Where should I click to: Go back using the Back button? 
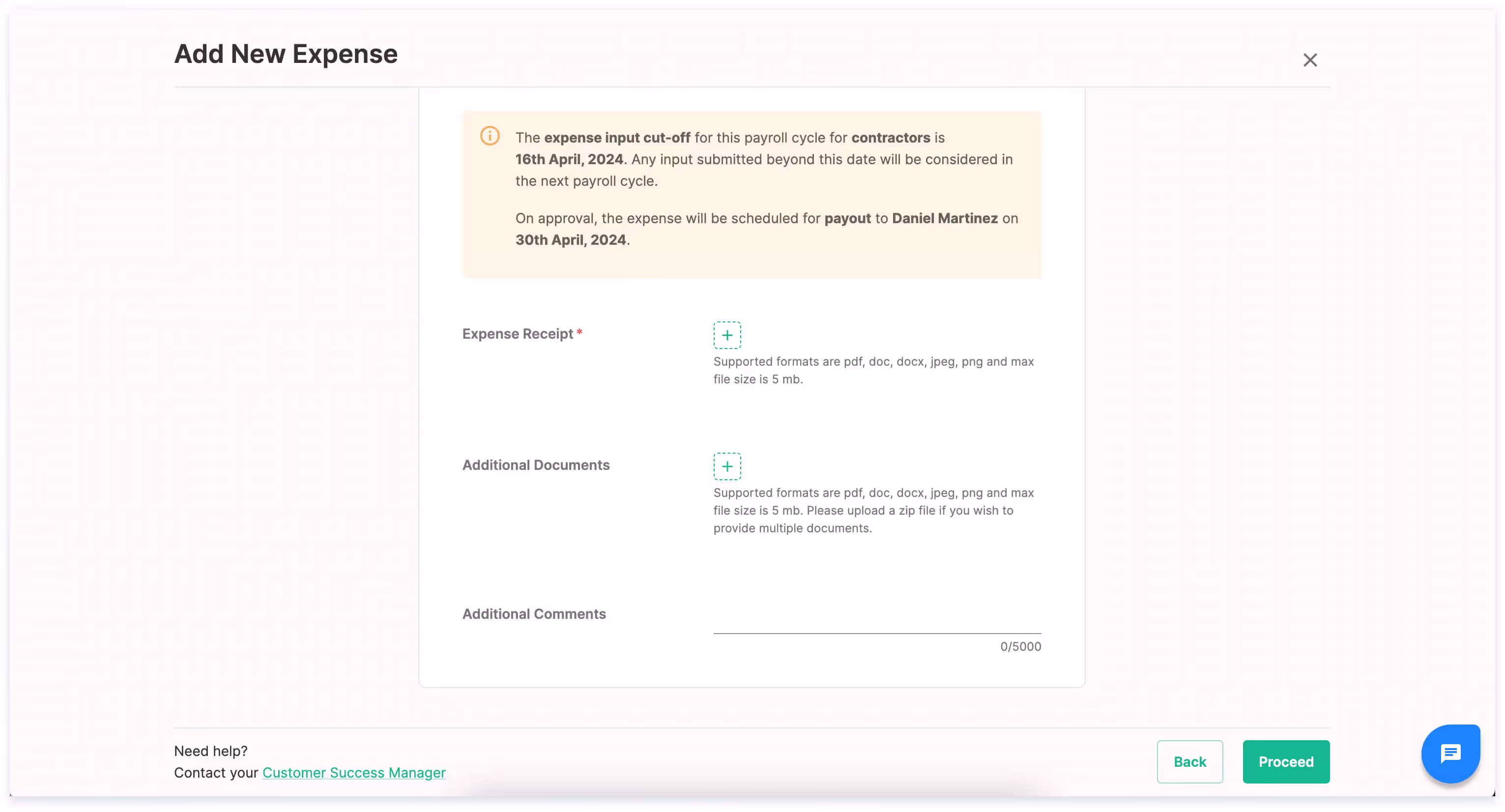pos(1189,762)
